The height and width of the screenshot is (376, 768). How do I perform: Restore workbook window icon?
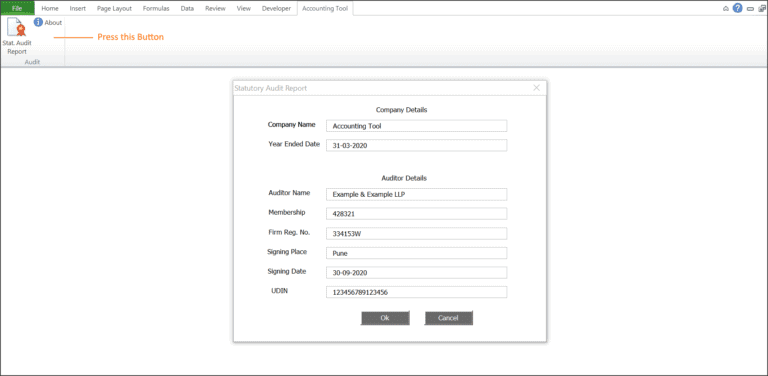762,9
